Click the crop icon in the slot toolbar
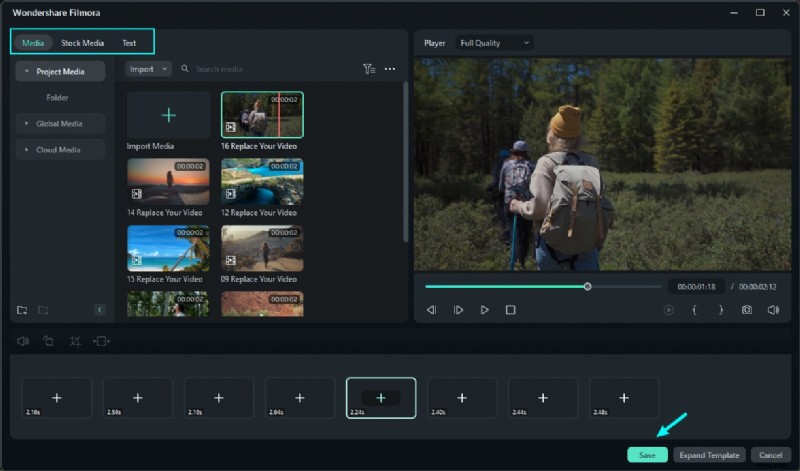 pos(75,341)
